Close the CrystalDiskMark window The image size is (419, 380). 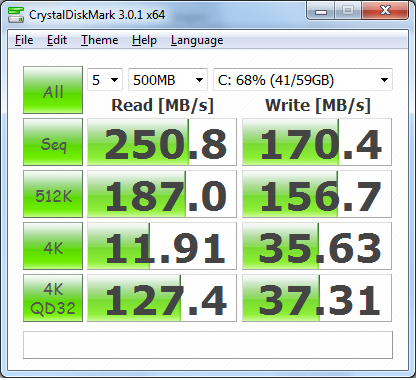click(385, 11)
